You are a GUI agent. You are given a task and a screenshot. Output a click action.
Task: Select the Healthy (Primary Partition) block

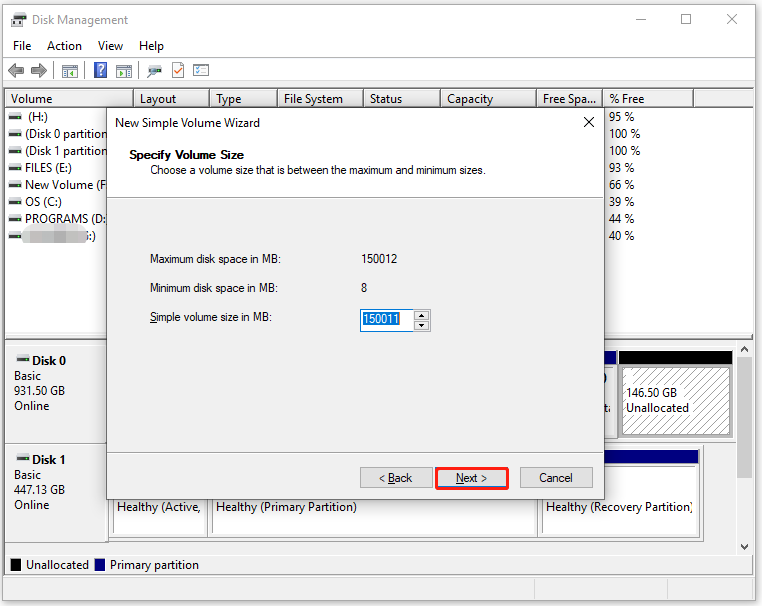(x=374, y=518)
